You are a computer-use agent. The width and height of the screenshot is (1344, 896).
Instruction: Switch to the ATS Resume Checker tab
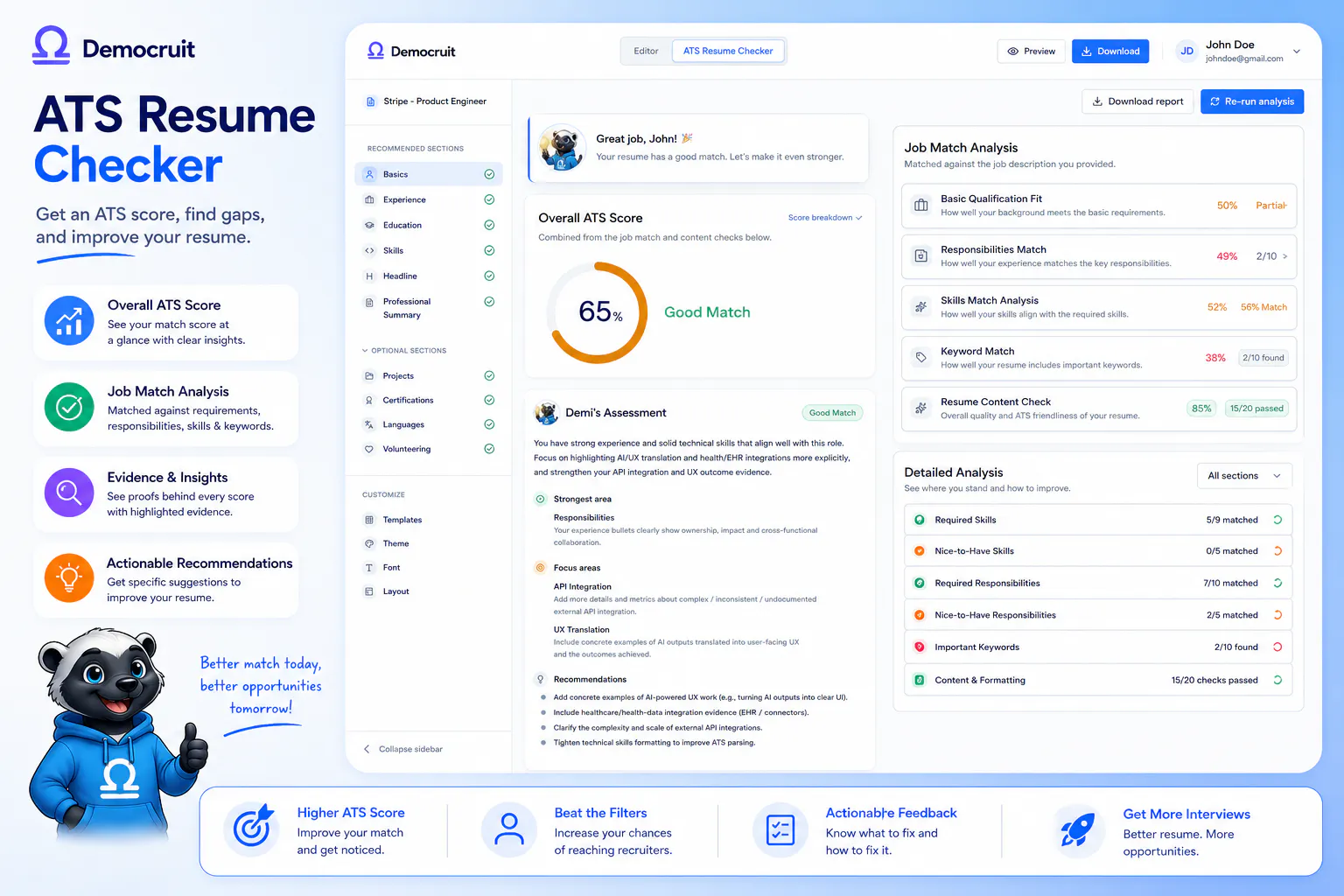tap(728, 51)
